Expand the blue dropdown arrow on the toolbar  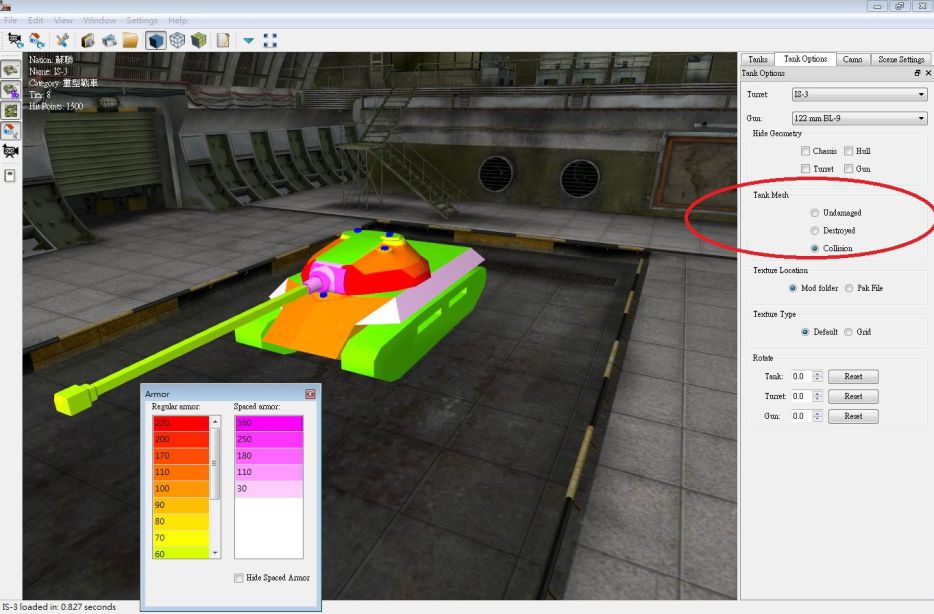(247, 40)
